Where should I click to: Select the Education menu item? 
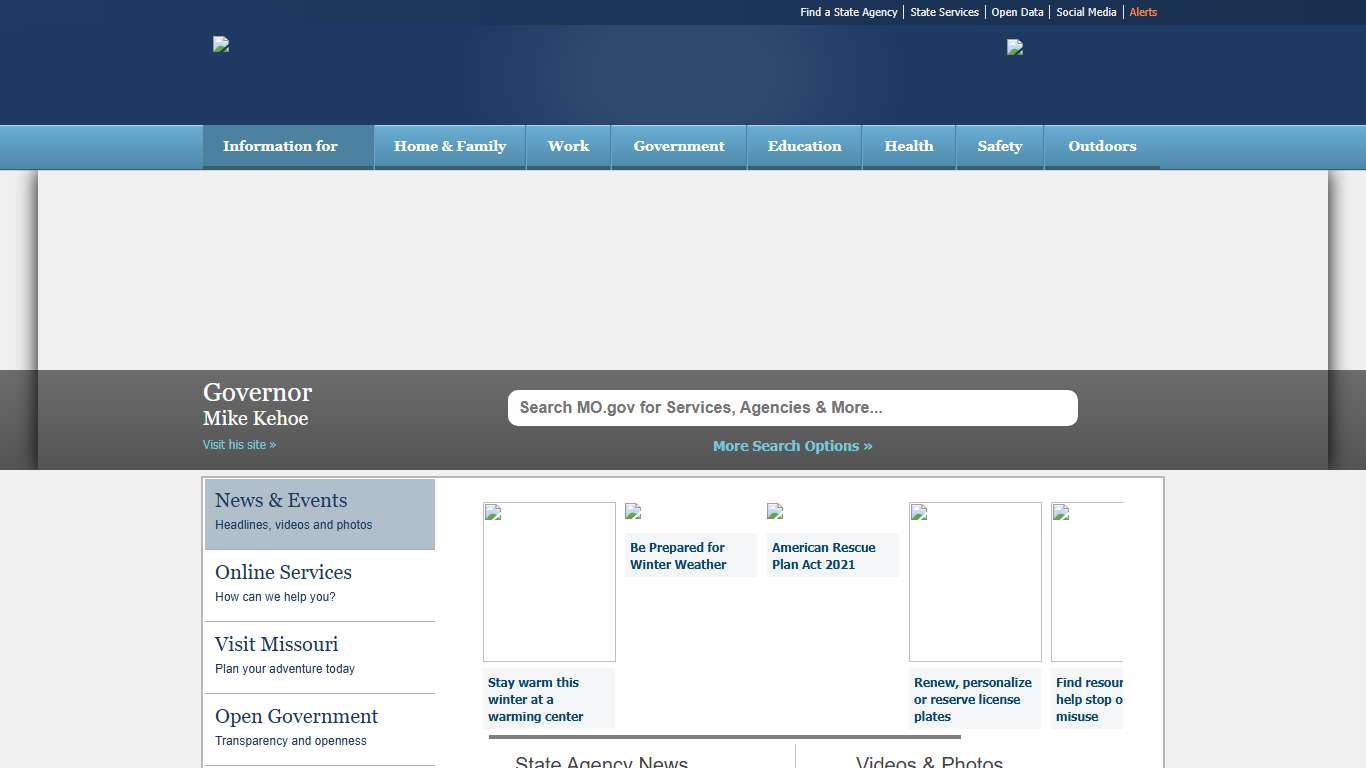(x=804, y=146)
